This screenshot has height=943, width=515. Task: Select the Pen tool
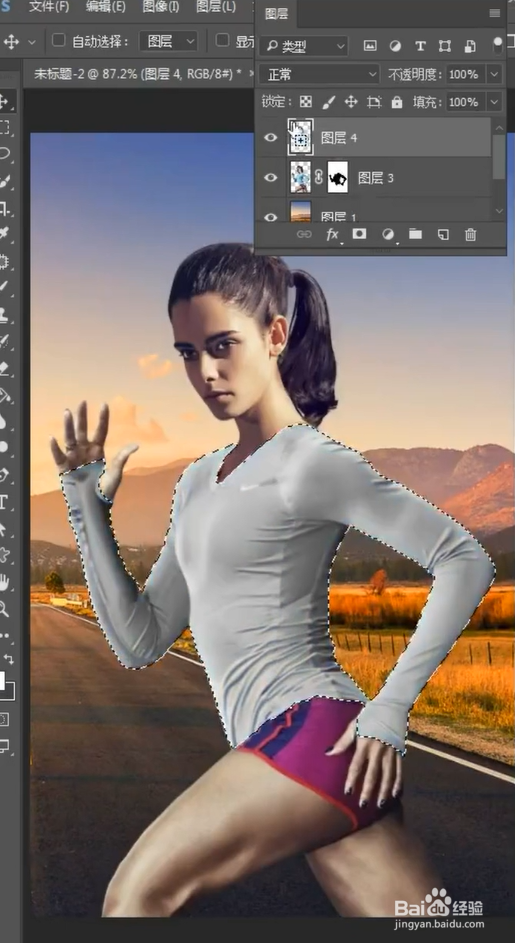(x=4, y=475)
